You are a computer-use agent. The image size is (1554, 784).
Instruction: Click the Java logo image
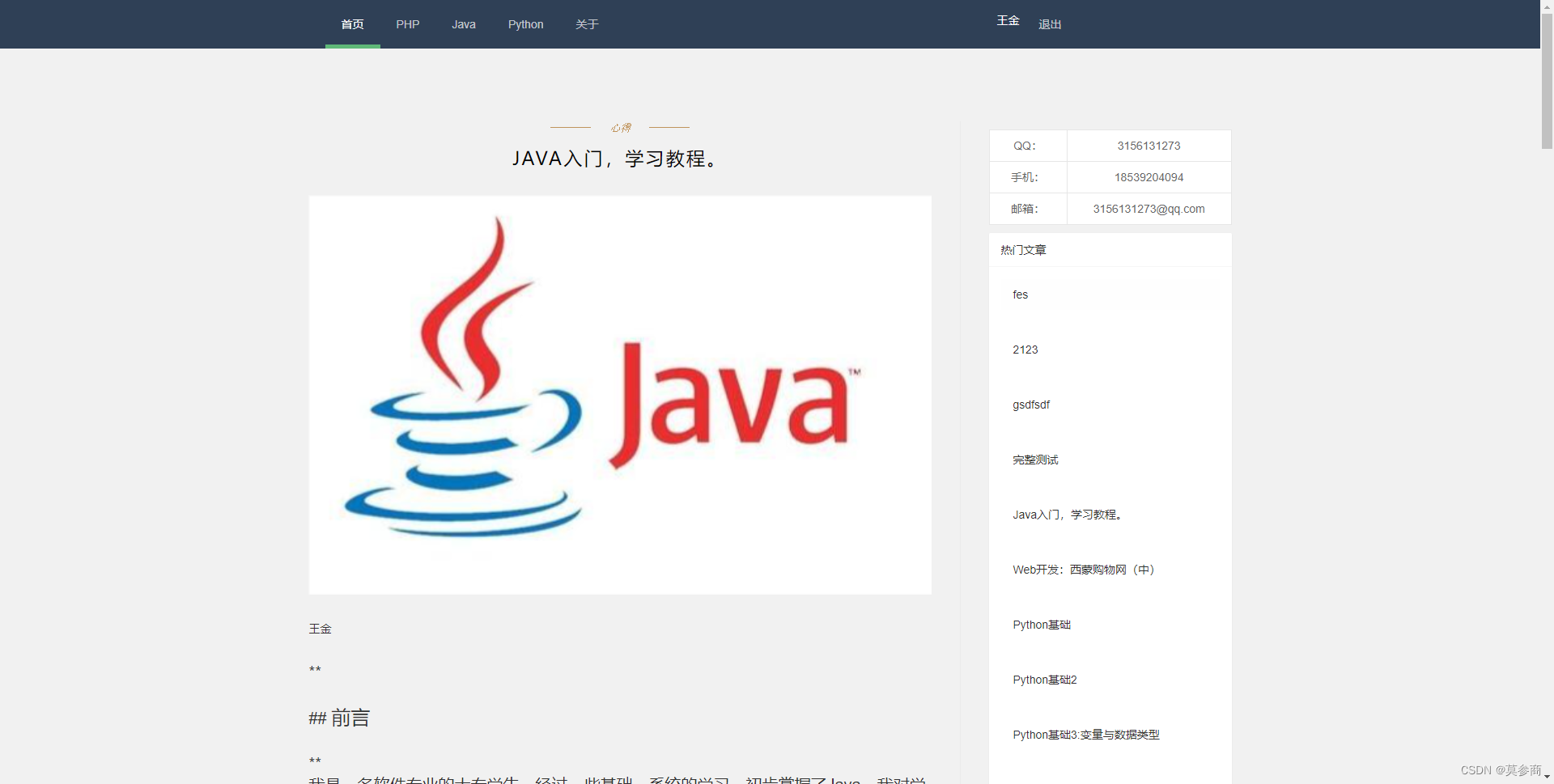pos(620,395)
